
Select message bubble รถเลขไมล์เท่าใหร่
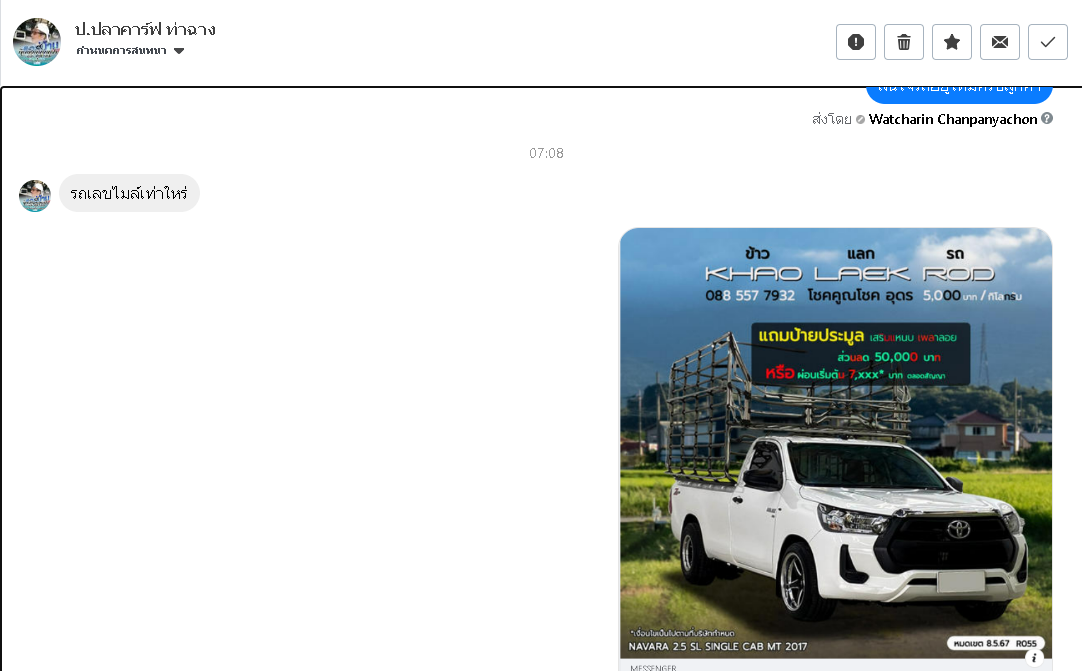point(129,193)
